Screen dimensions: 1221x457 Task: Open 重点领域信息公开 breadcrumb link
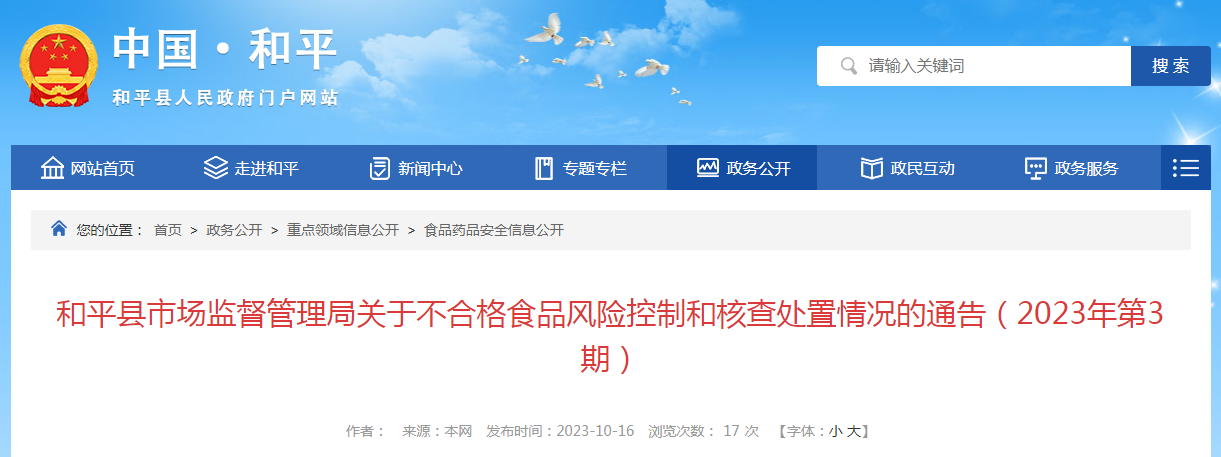click(x=342, y=230)
